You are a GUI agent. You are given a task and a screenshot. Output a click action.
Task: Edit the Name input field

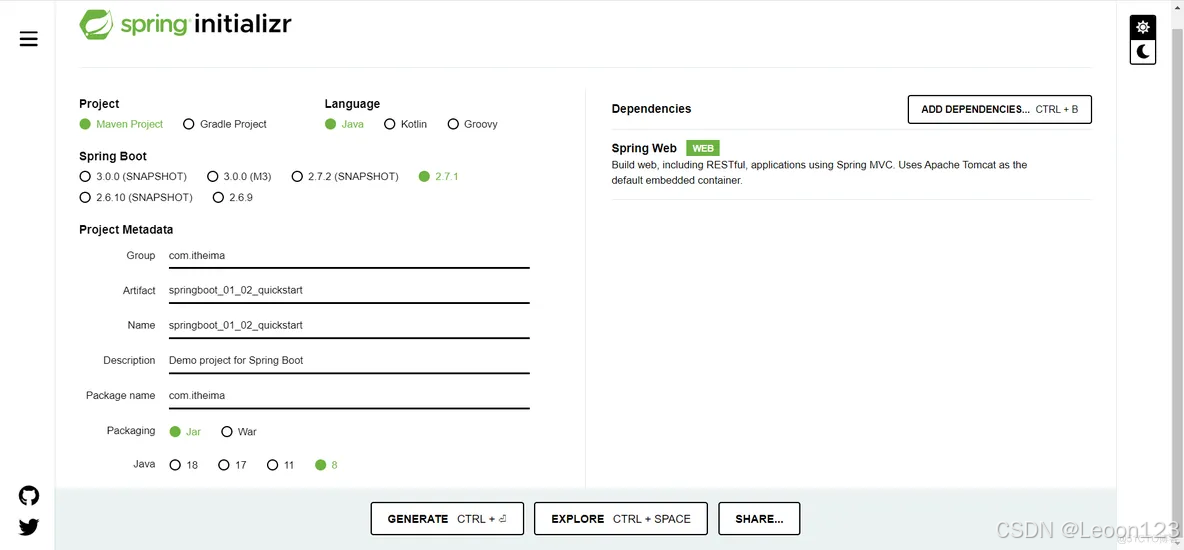349,326
